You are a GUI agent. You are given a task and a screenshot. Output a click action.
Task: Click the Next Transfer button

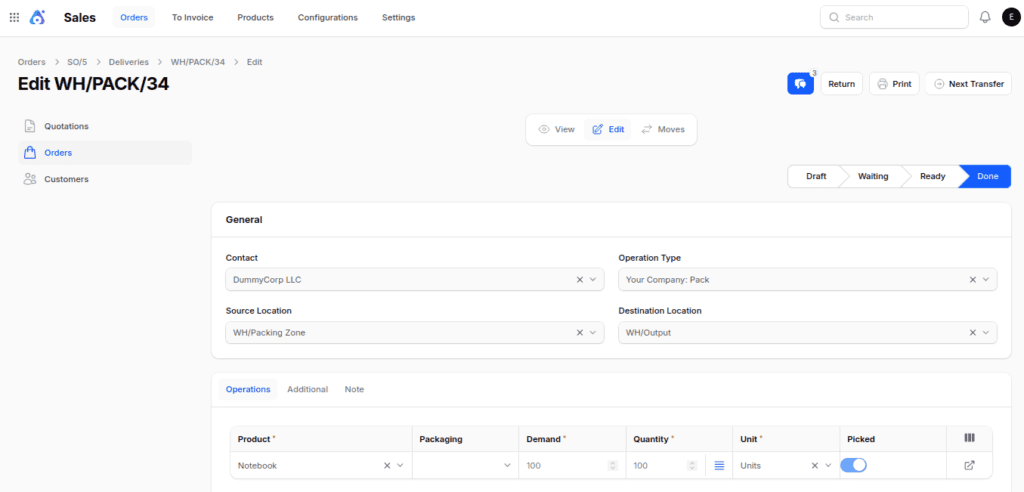pyautogui.click(x=968, y=84)
